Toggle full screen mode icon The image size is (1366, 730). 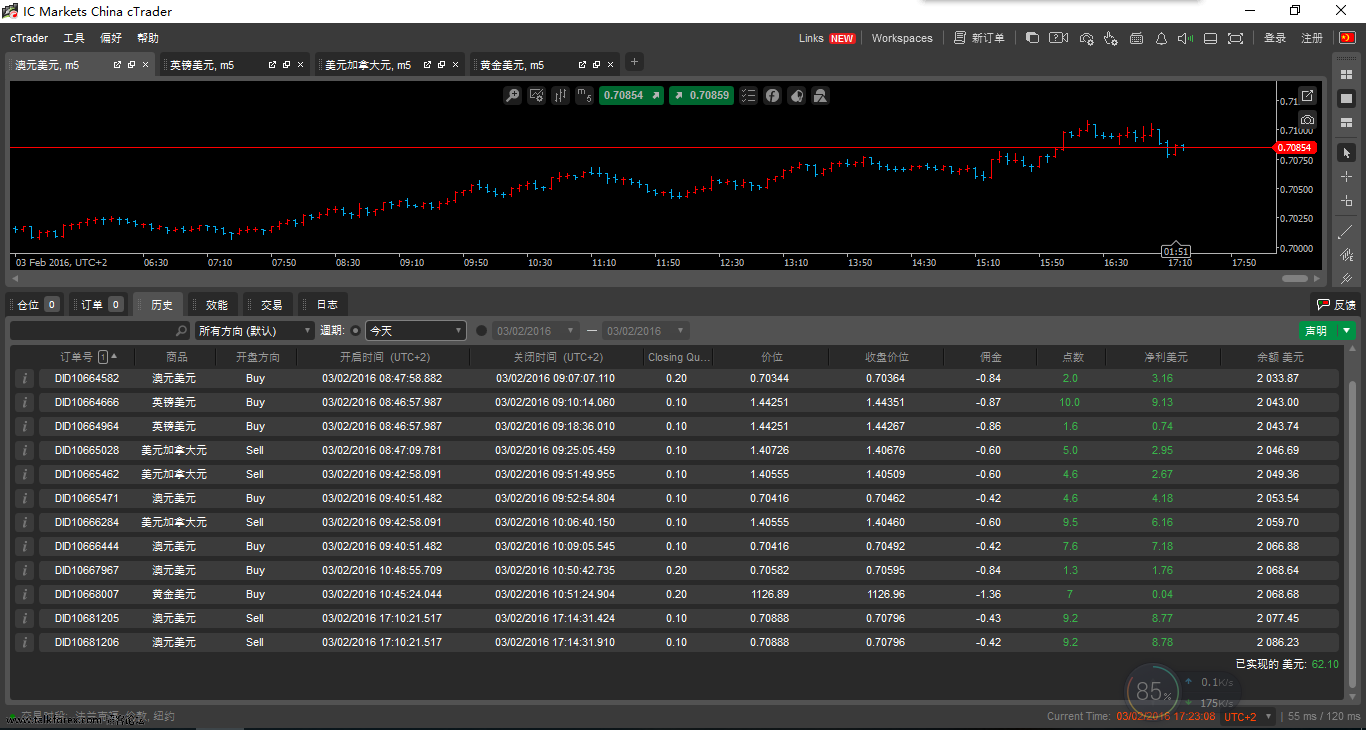(1236, 38)
